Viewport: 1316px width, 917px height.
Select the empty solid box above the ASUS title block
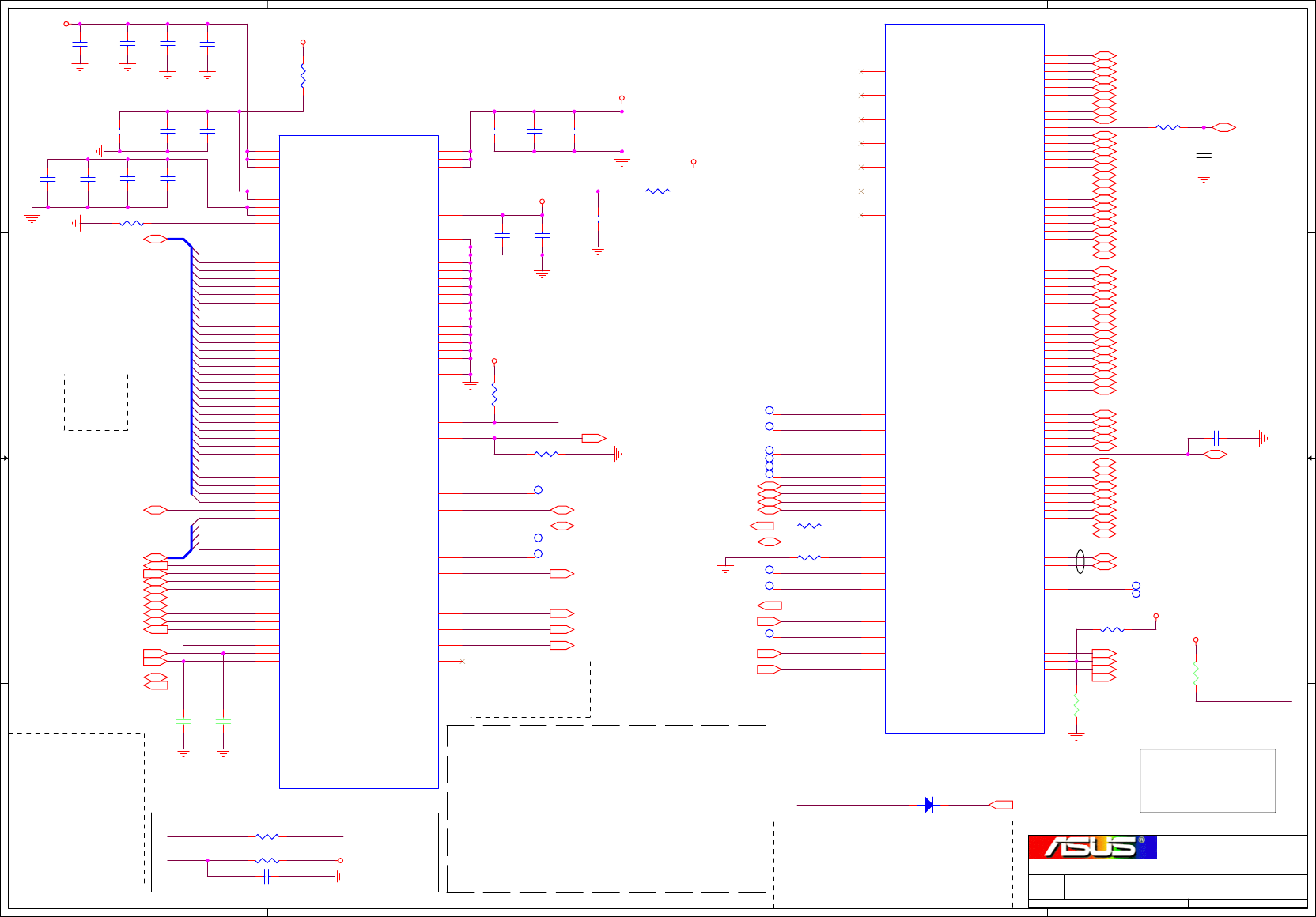(x=1208, y=780)
